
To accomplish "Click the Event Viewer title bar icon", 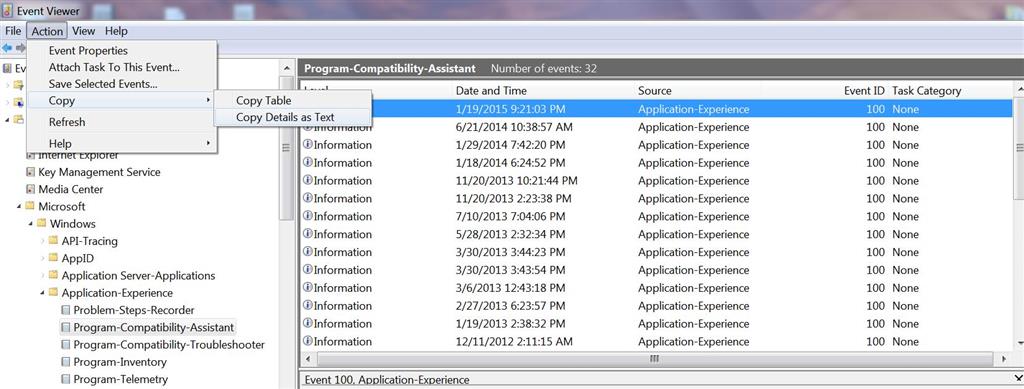I will click(8, 10).
